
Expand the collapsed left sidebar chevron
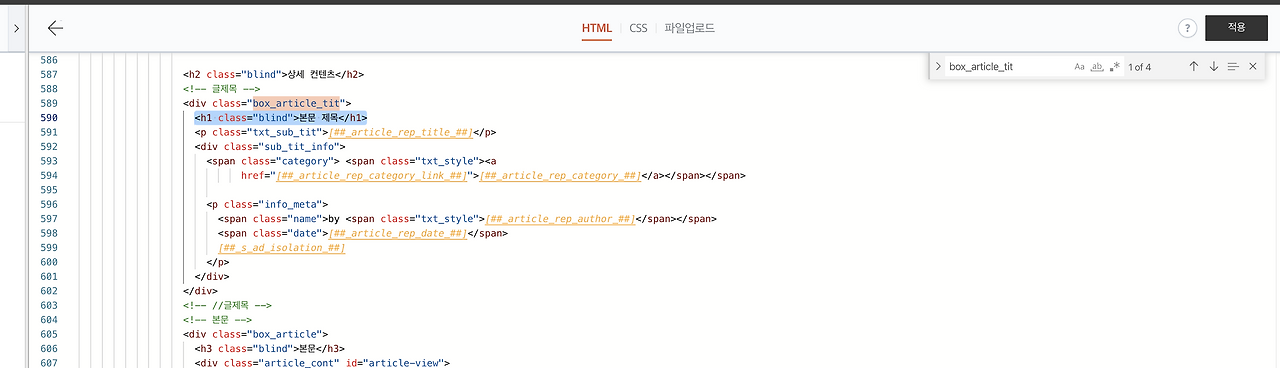[16, 29]
